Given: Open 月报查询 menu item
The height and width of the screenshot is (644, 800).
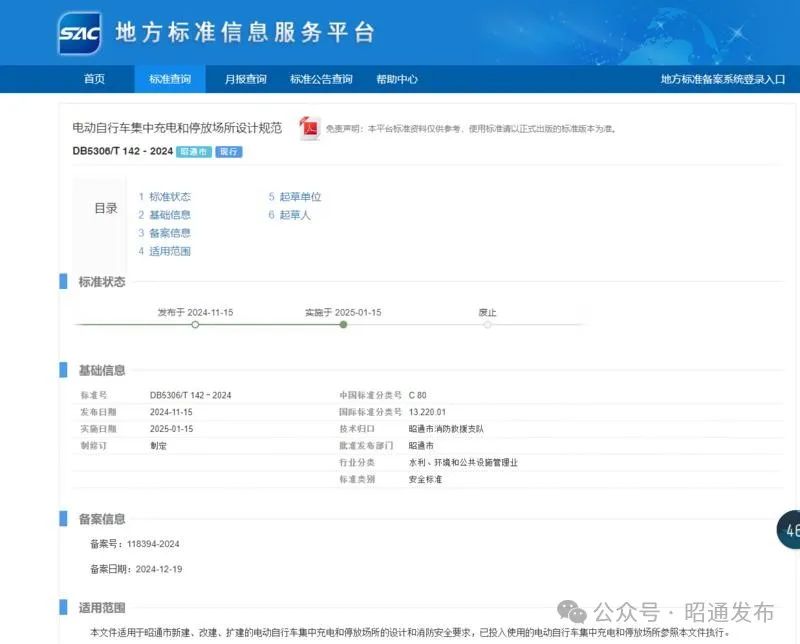Looking at the screenshot, I should click(x=245, y=79).
